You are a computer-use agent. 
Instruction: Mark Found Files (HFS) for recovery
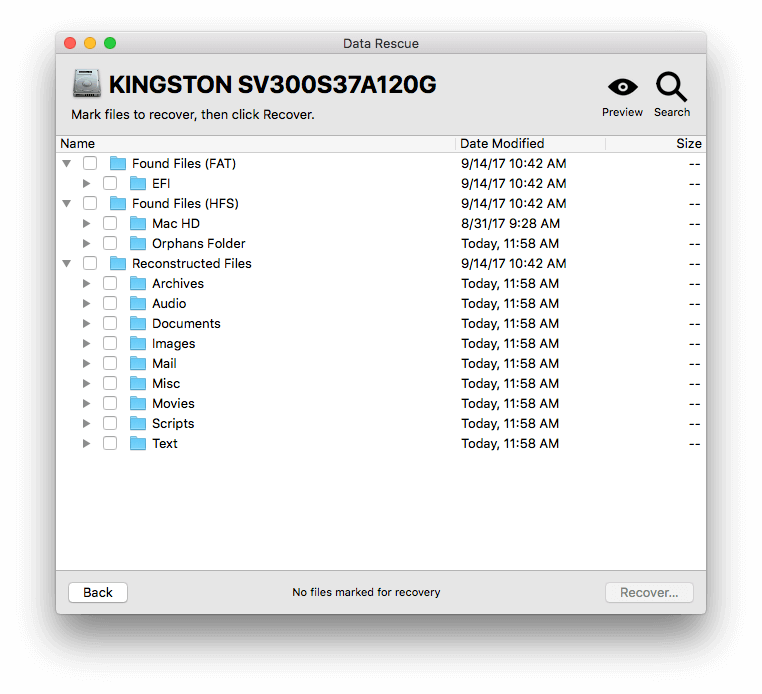90,203
